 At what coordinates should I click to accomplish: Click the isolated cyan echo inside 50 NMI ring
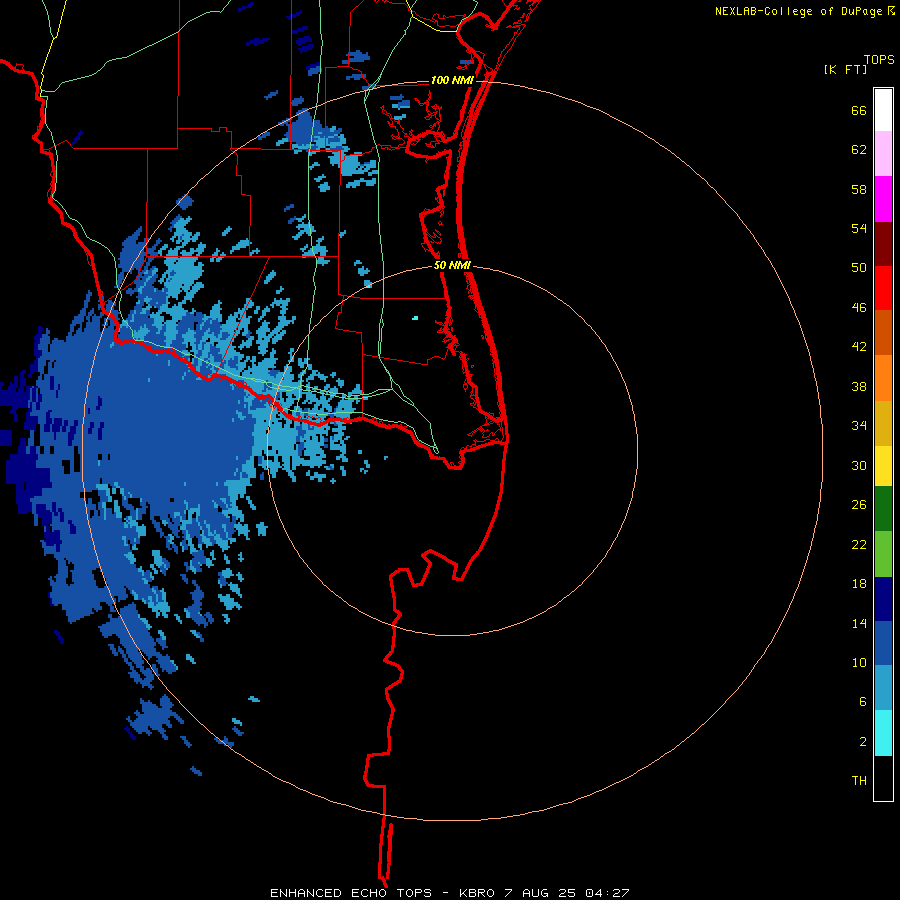415,317
